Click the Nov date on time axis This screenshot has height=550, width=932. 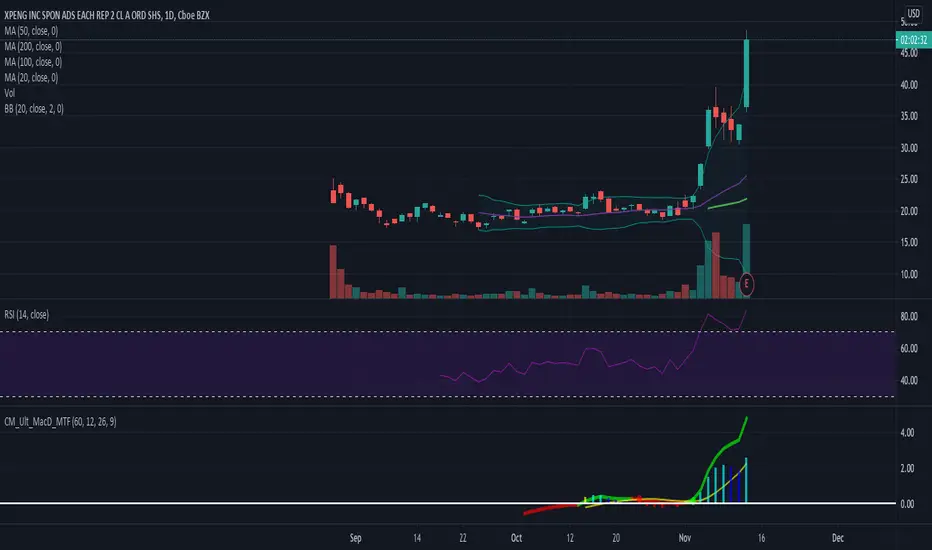pyautogui.click(x=685, y=538)
